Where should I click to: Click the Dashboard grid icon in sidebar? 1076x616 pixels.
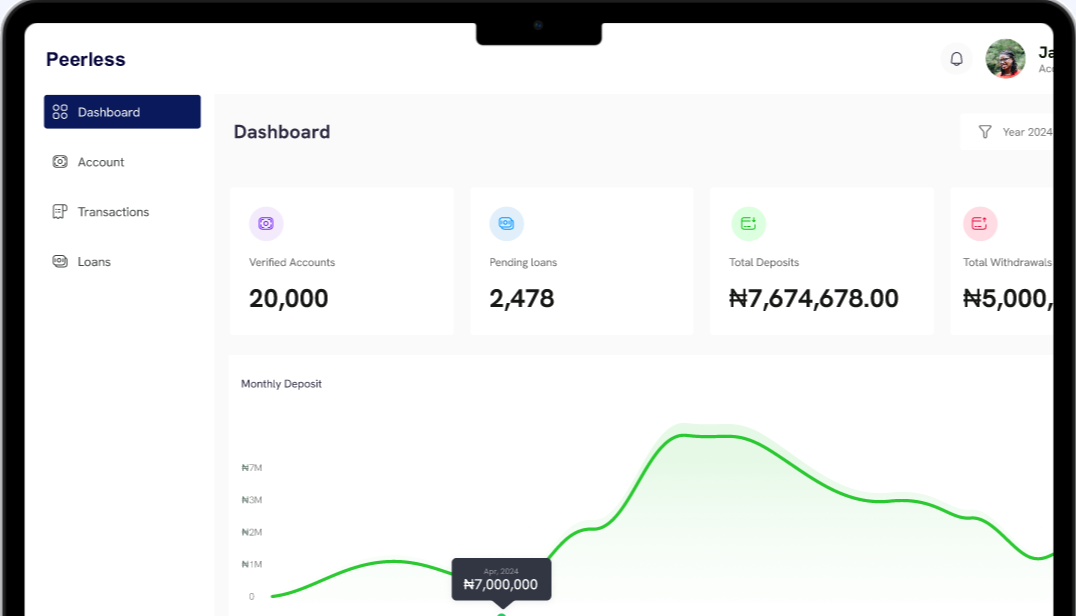[60, 112]
